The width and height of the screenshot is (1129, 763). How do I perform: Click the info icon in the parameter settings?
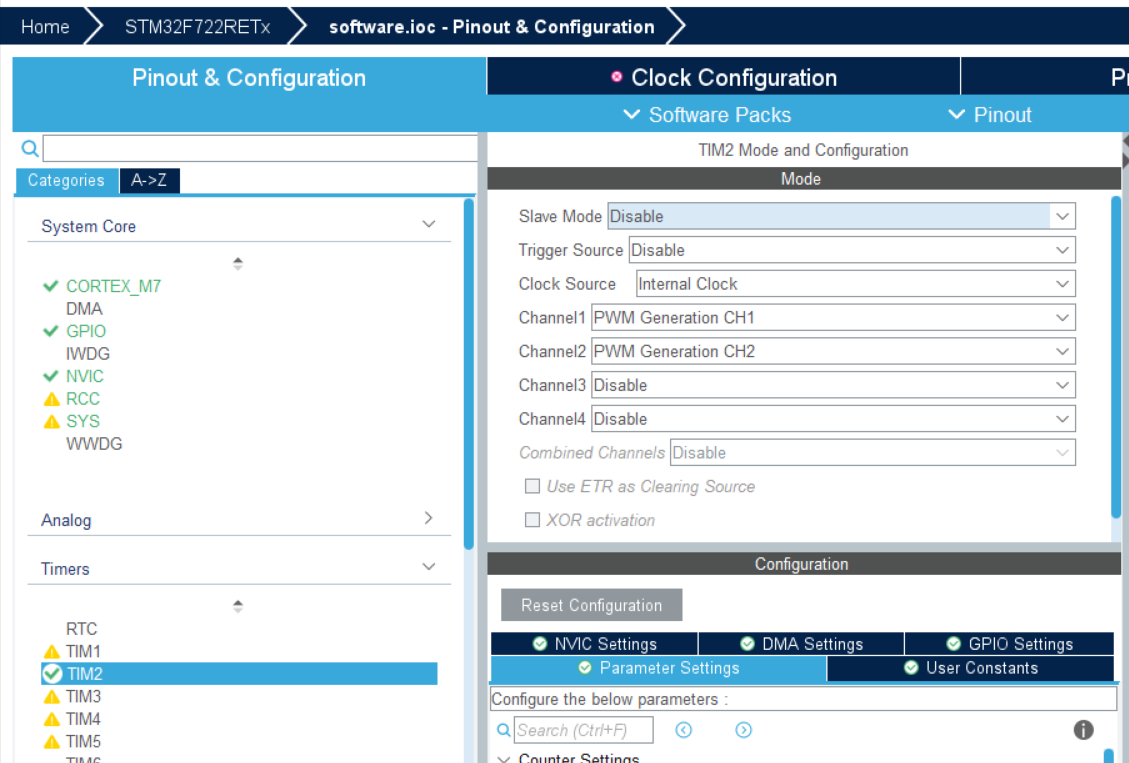point(1083,730)
